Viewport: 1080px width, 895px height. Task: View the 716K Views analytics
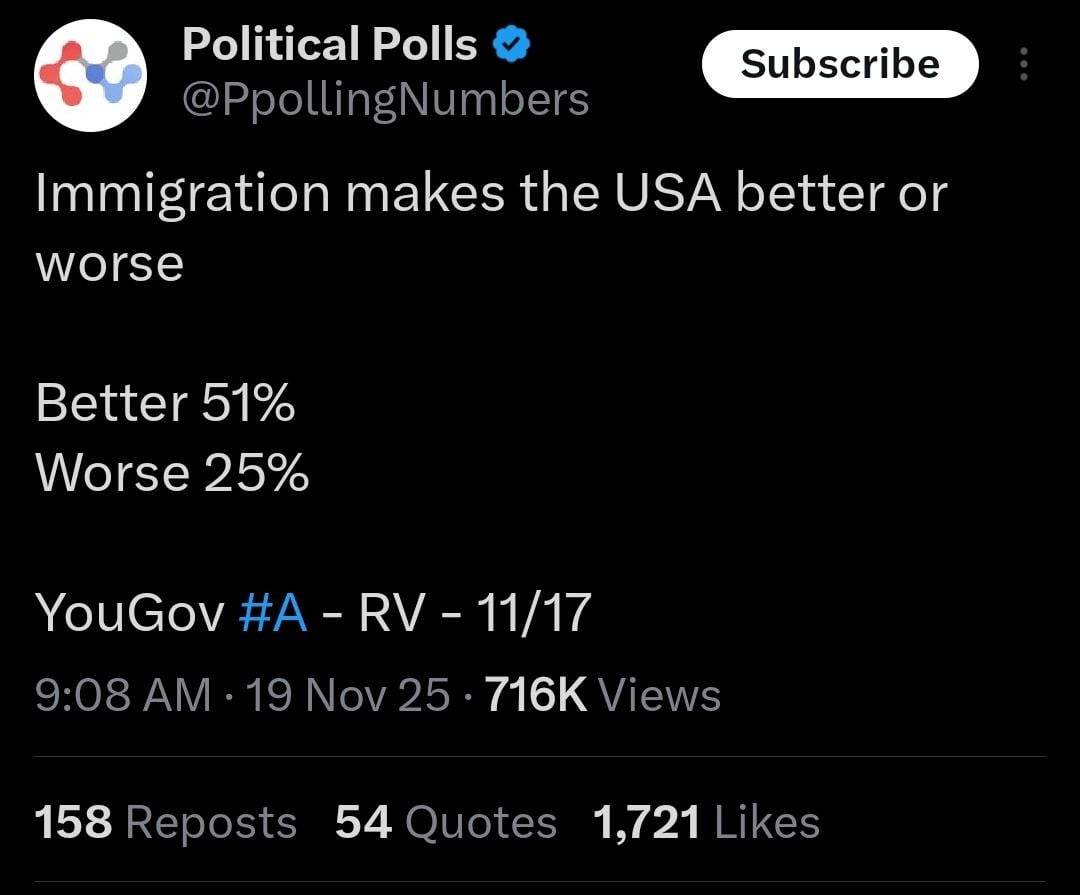pos(602,695)
